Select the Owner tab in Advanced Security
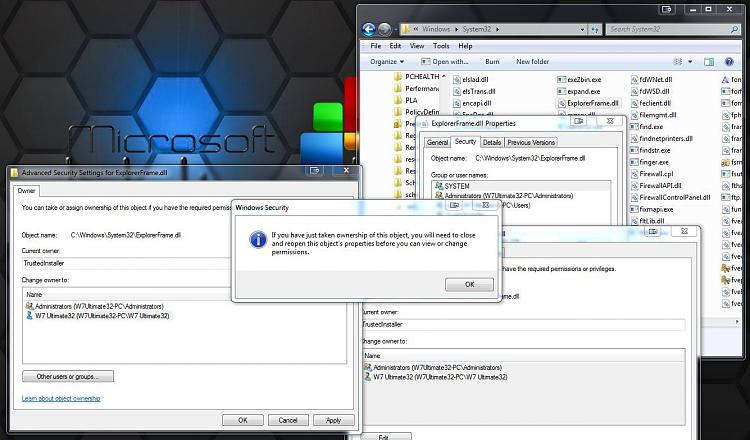This screenshot has width=750, height=440. tap(26, 190)
